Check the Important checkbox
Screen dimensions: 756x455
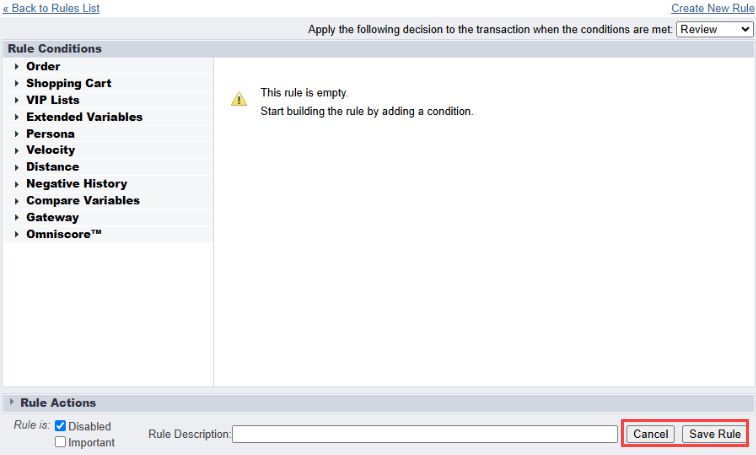[x=60, y=442]
